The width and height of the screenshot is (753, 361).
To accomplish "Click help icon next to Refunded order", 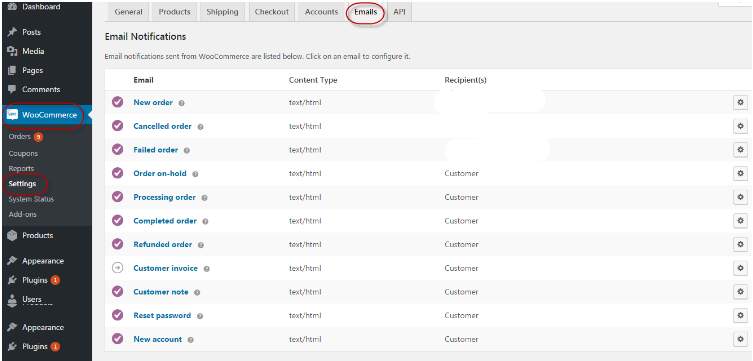I will 201,245.
